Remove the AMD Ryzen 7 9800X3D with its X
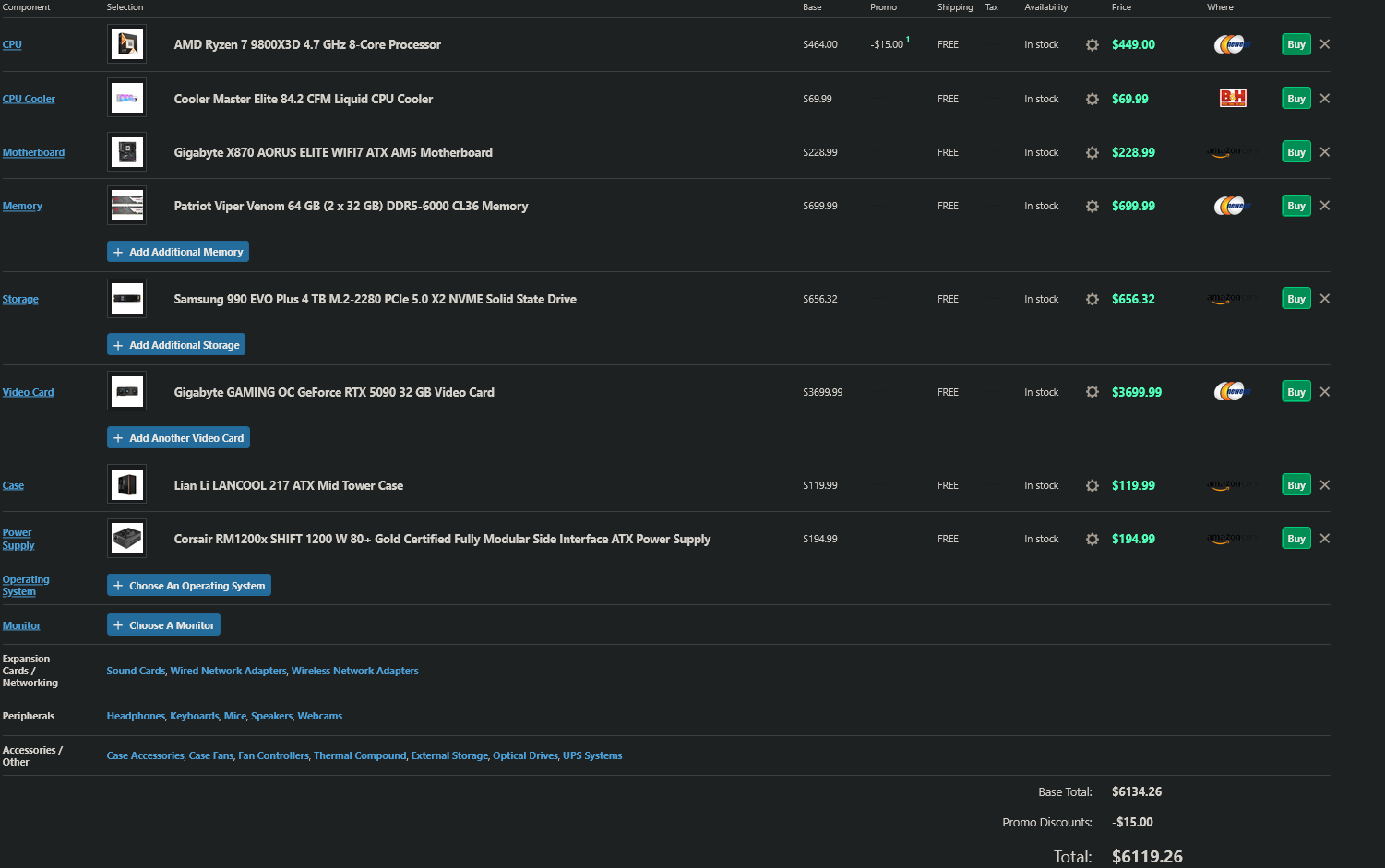The image size is (1385, 868). point(1325,44)
